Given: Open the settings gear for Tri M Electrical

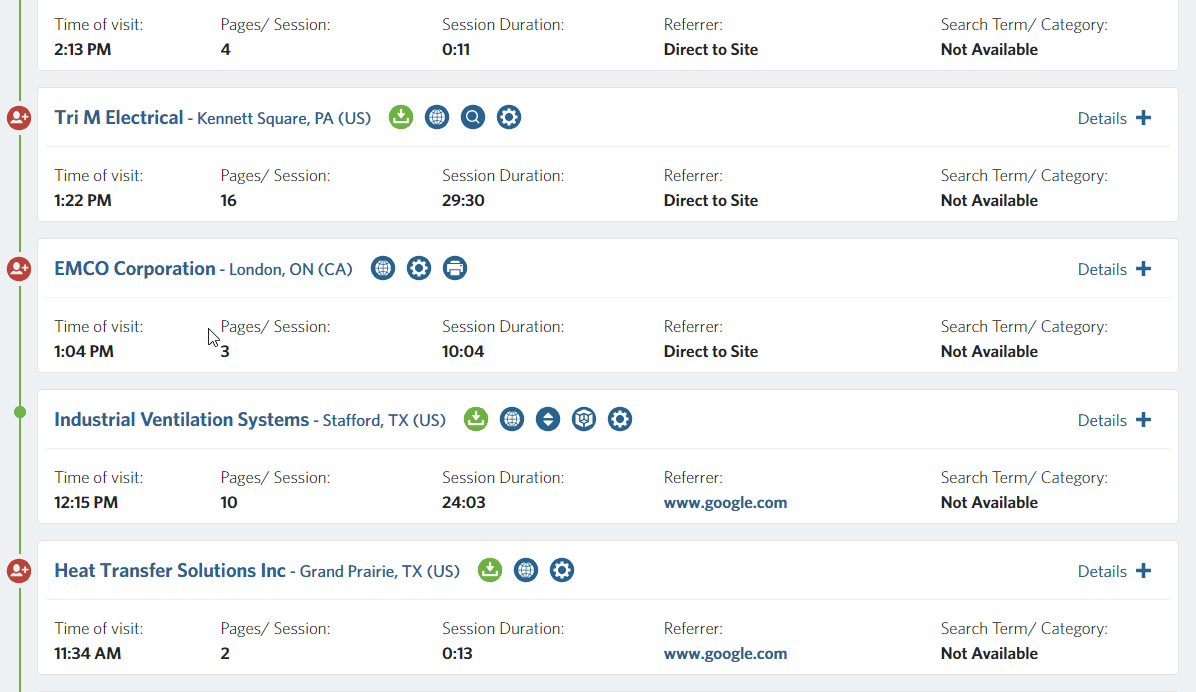Looking at the screenshot, I should coord(508,117).
